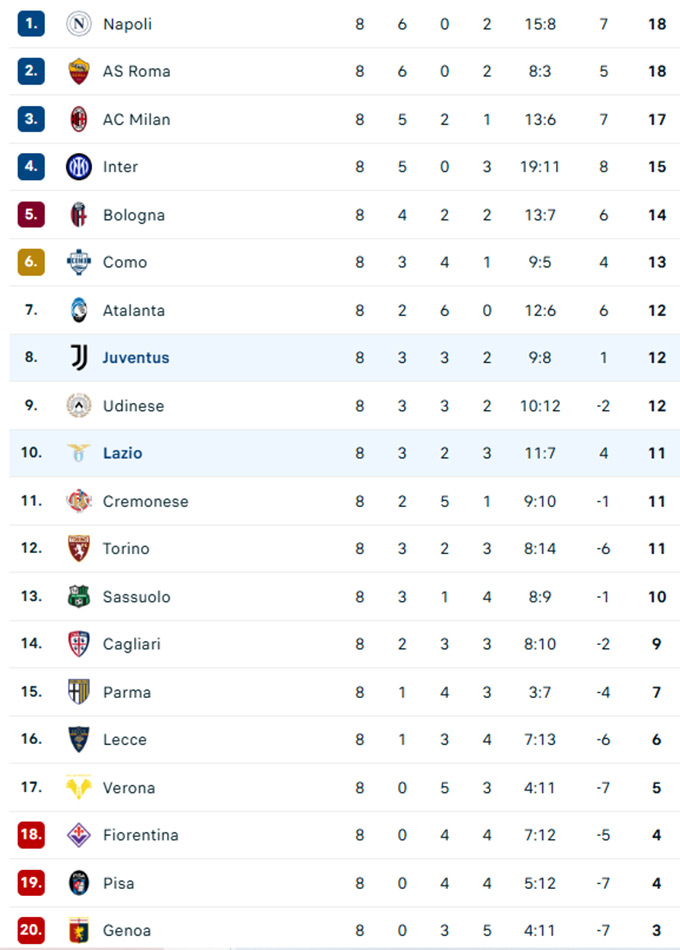Open the Atalanta team page
The width and height of the screenshot is (680, 950).
[133, 310]
